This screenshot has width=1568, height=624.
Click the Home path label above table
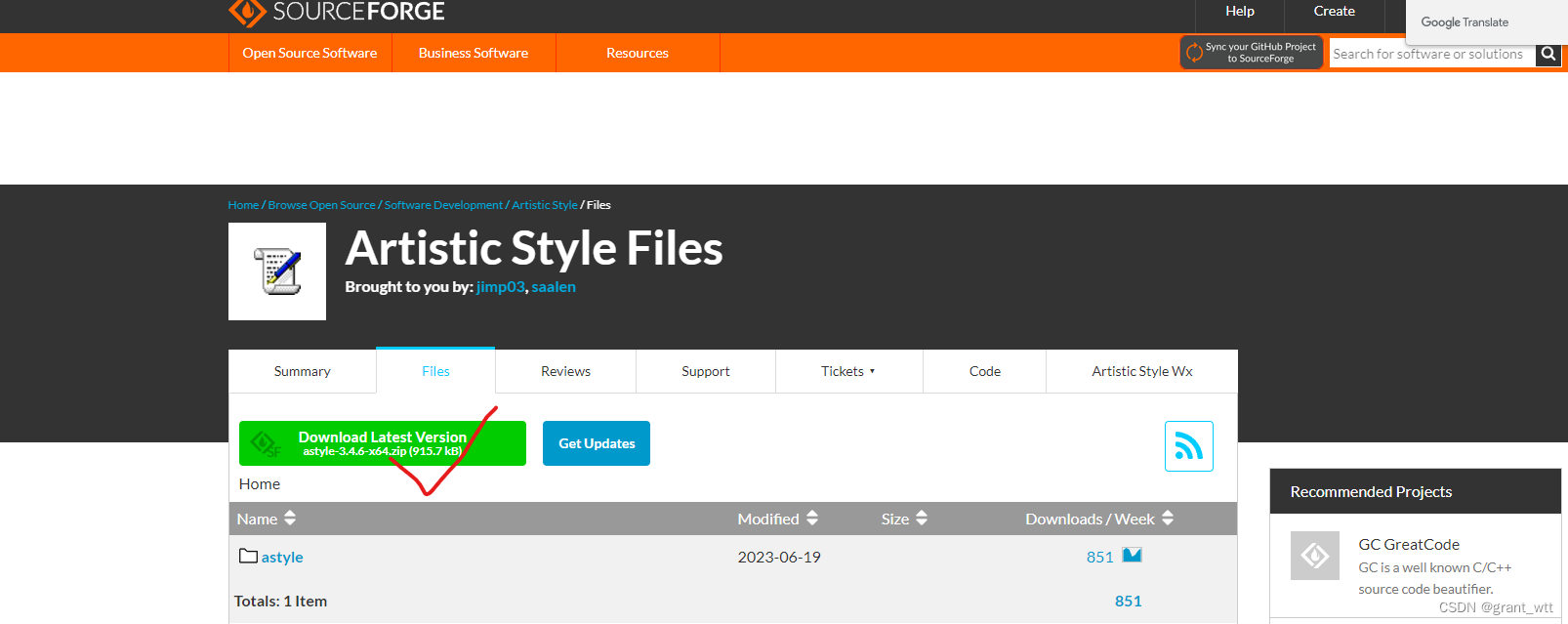260,483
